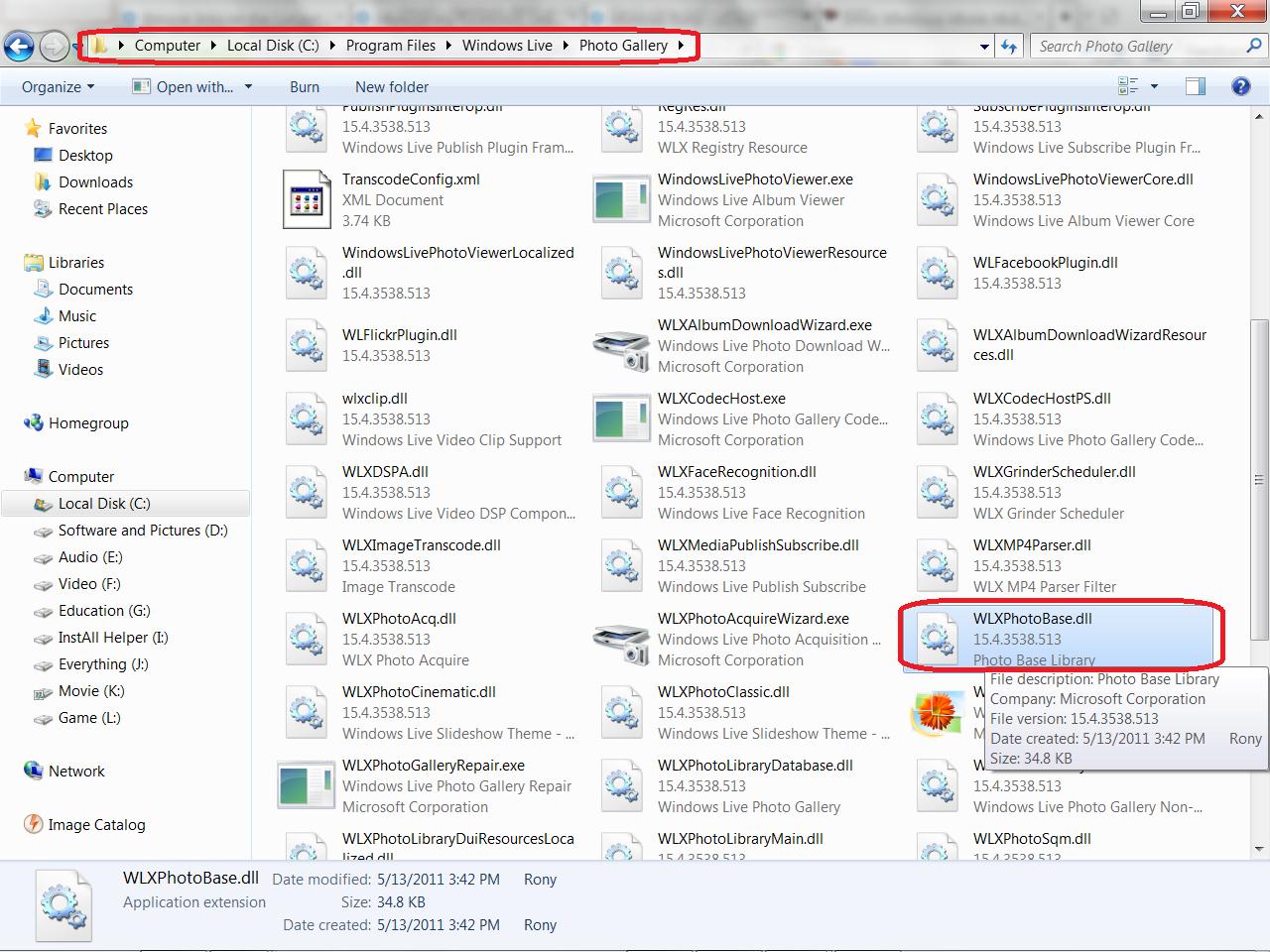The height and width of the screenshot is (952, 1270).
Task: Select the TranscodeConfig.xml file icon
Action: 307,199
